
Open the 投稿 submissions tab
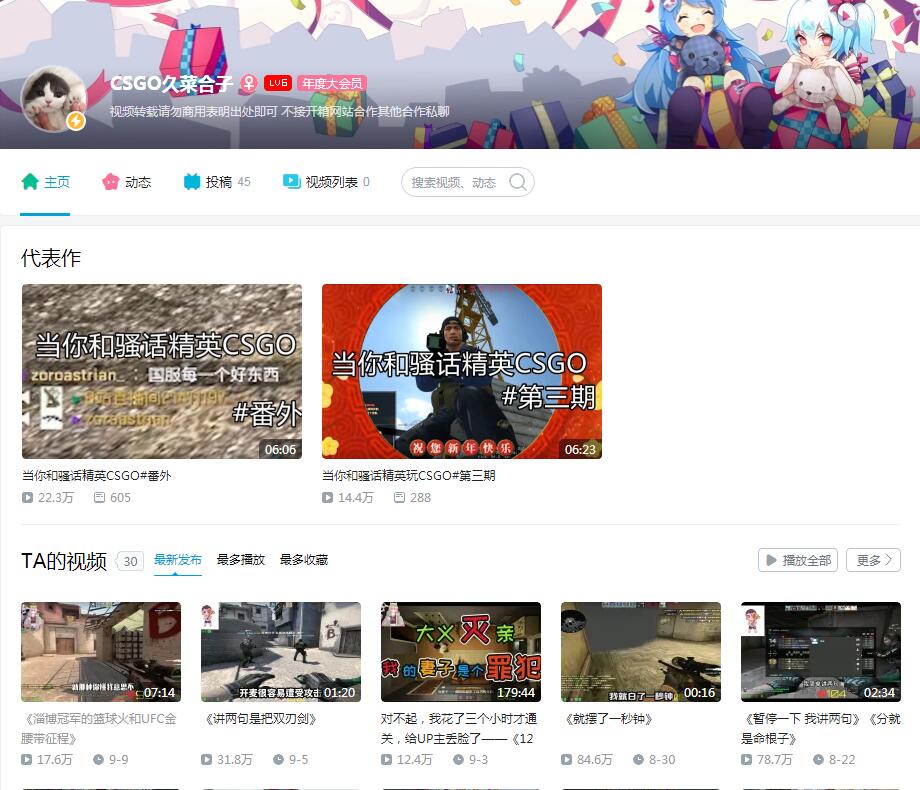[217, 182]
